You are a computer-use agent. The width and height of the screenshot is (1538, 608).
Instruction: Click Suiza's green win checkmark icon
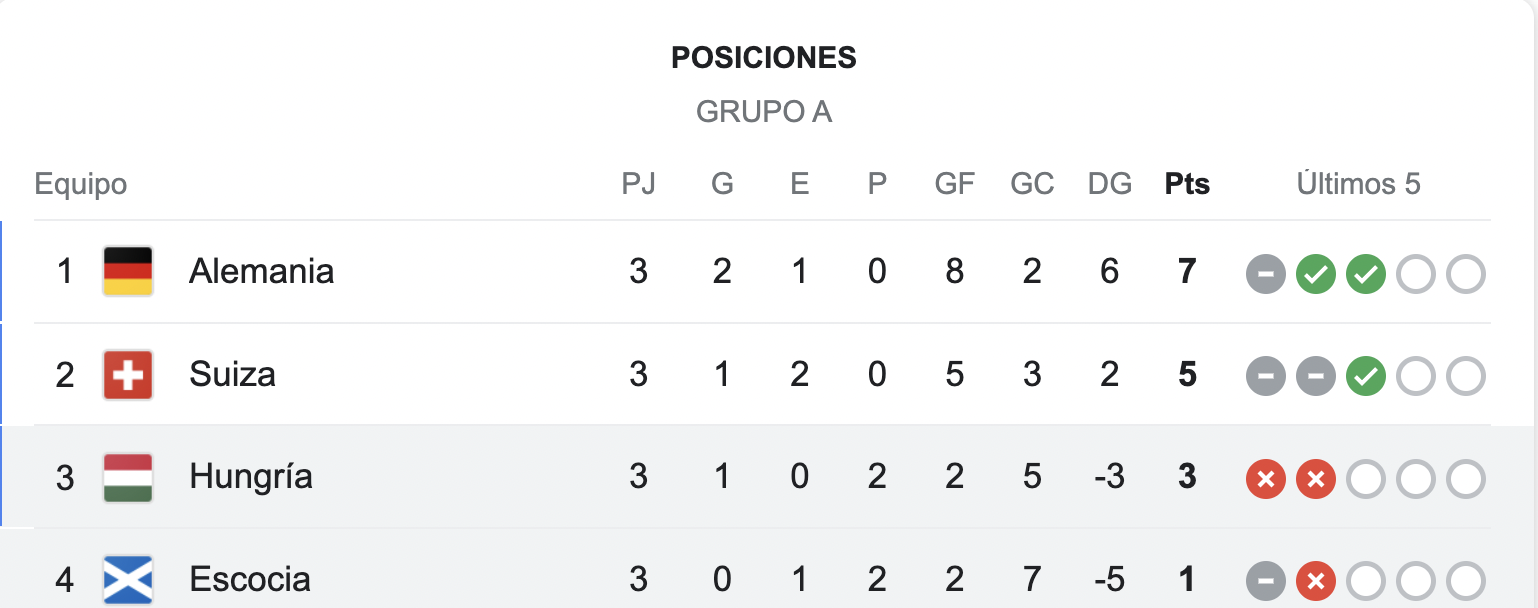(1365, 377)
